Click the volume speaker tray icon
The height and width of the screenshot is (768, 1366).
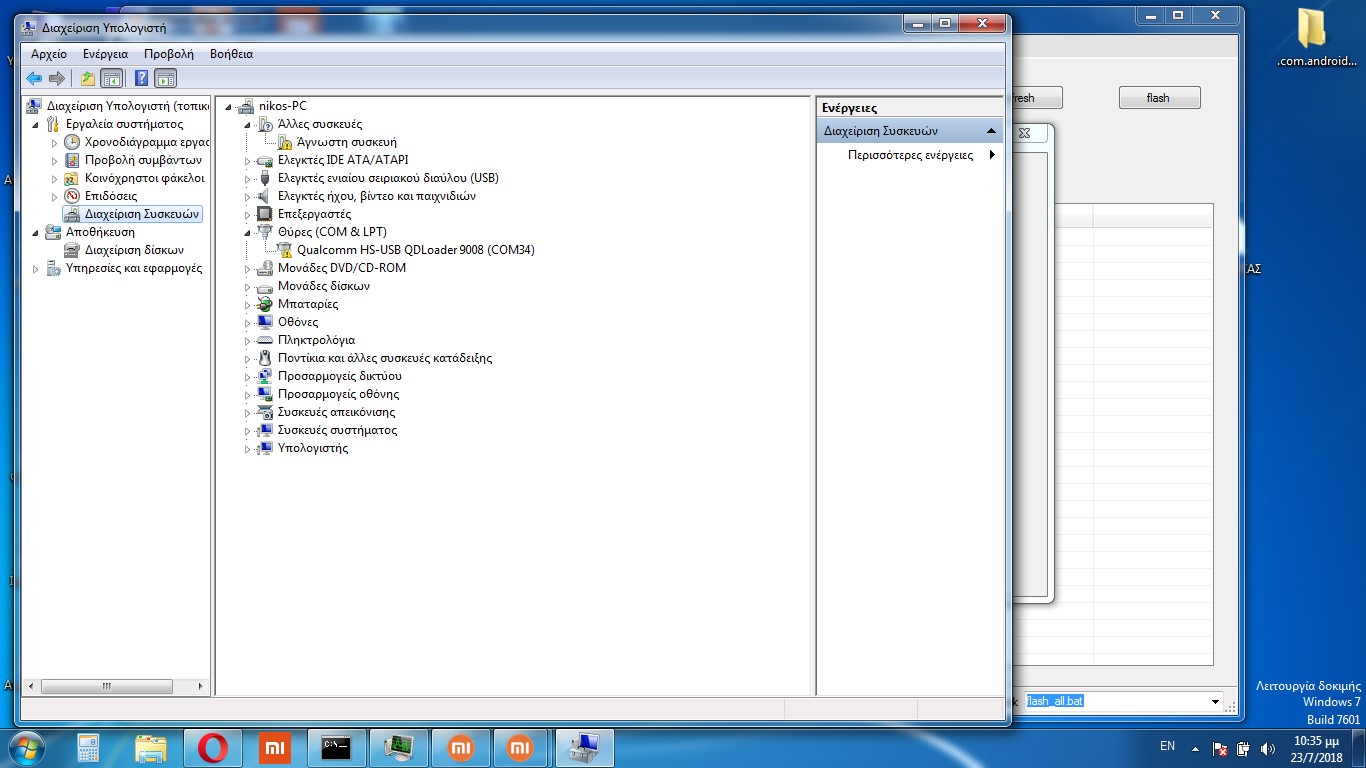pyautogui.click(x=1269, y=748)
